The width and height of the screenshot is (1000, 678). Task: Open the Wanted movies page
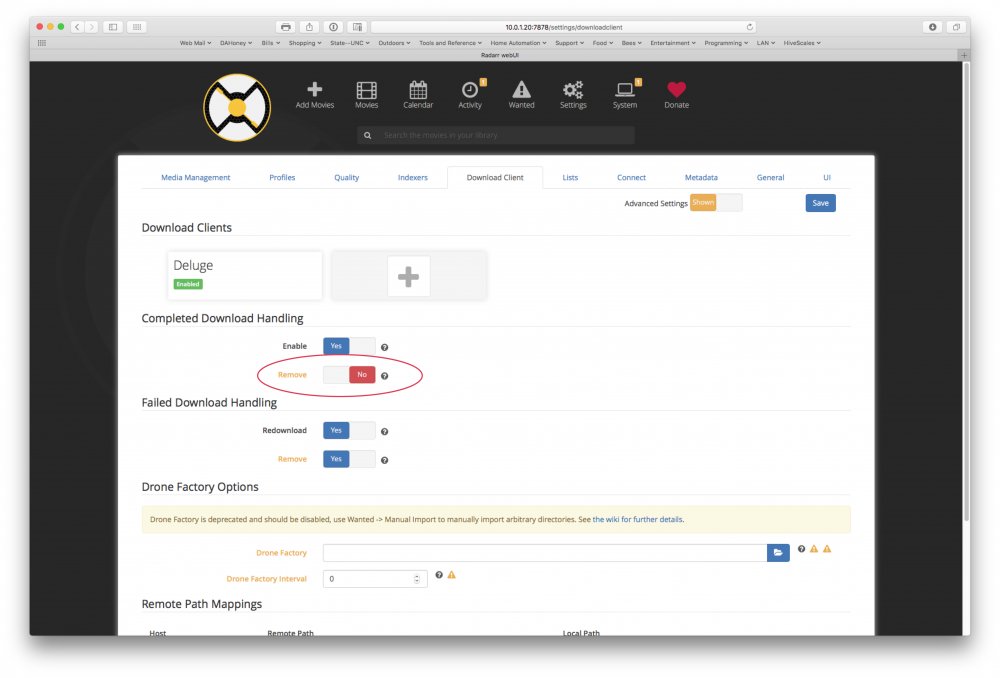(x=521, y=95)
